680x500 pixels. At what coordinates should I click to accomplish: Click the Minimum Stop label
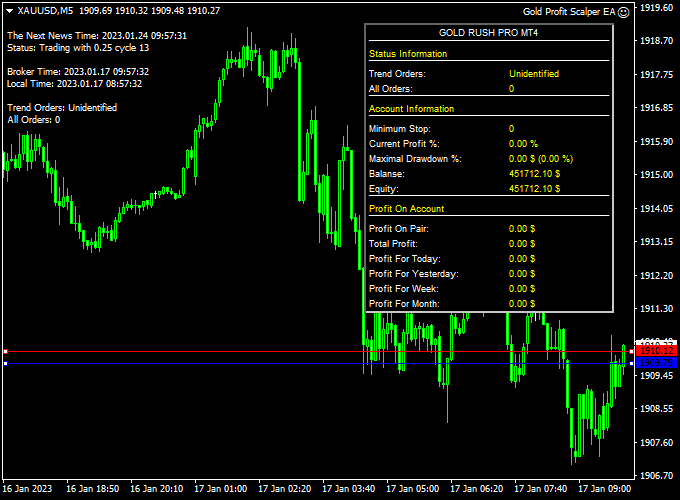tap(400, 129)
